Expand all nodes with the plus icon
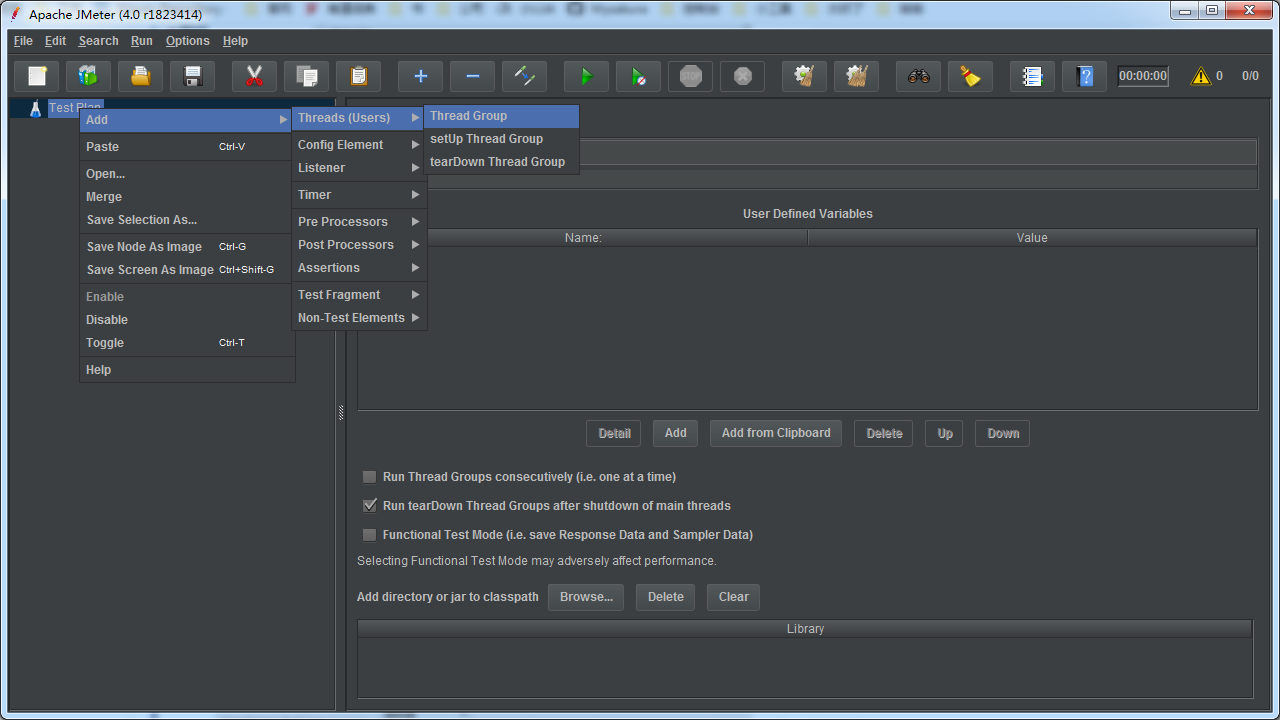 (x=421, y=76)
